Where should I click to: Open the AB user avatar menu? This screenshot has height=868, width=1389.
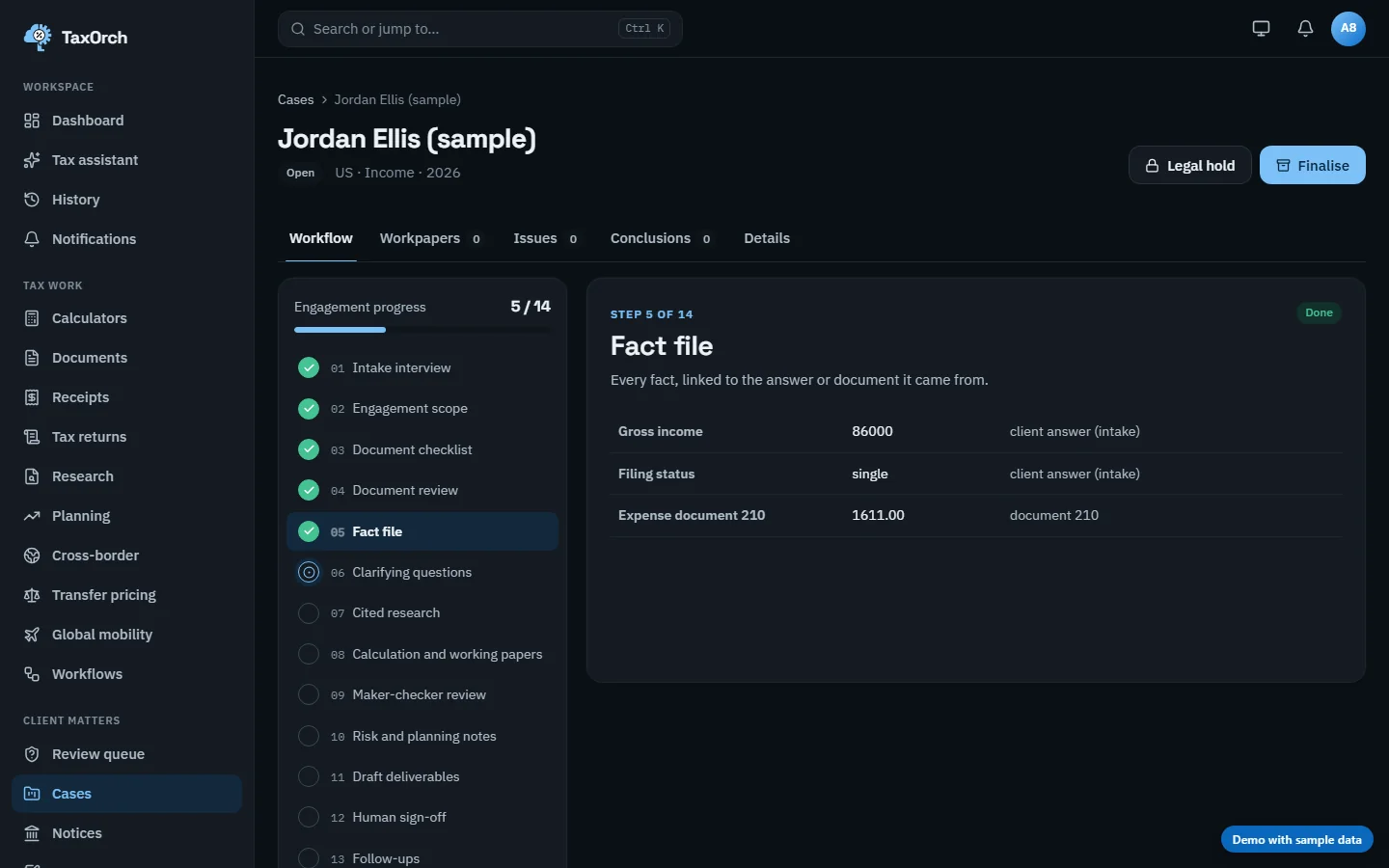pyautogui.click(x=1348, y=28)
